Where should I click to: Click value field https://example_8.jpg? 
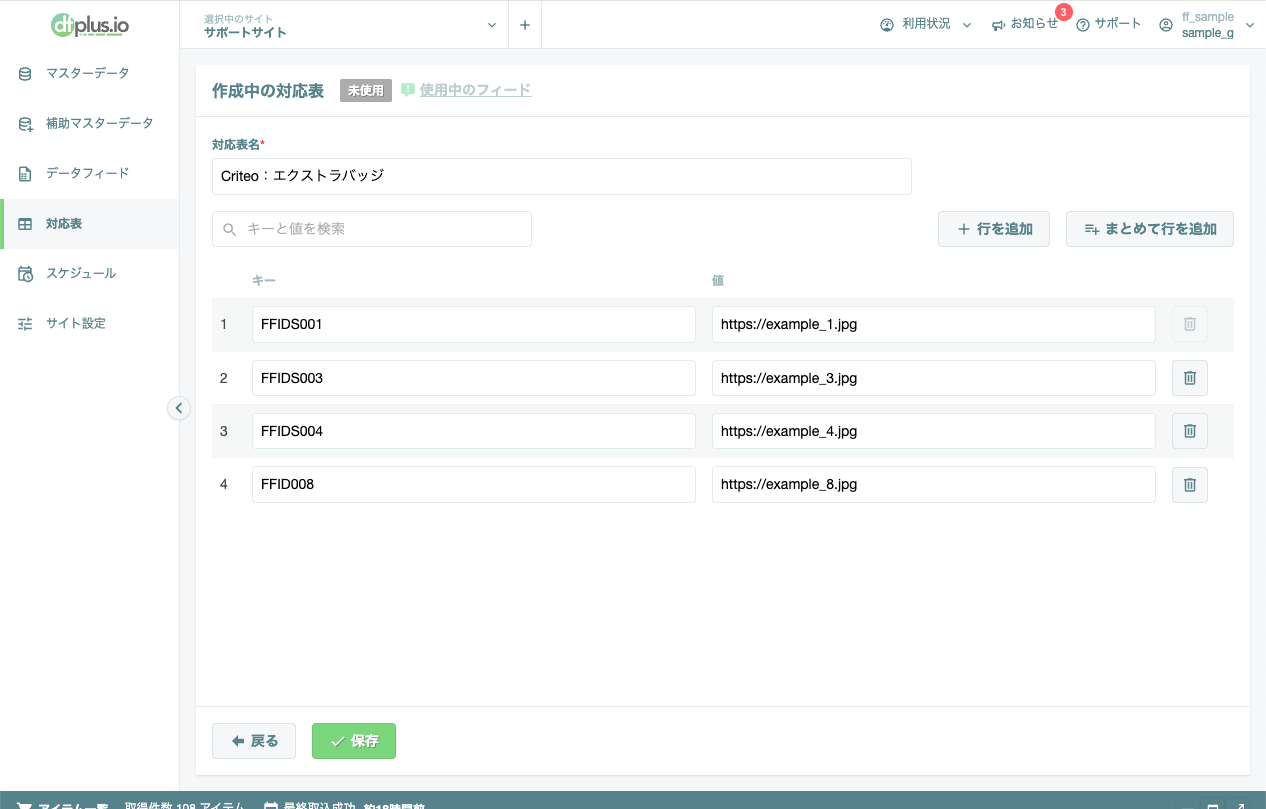click(x=934, y=484)
